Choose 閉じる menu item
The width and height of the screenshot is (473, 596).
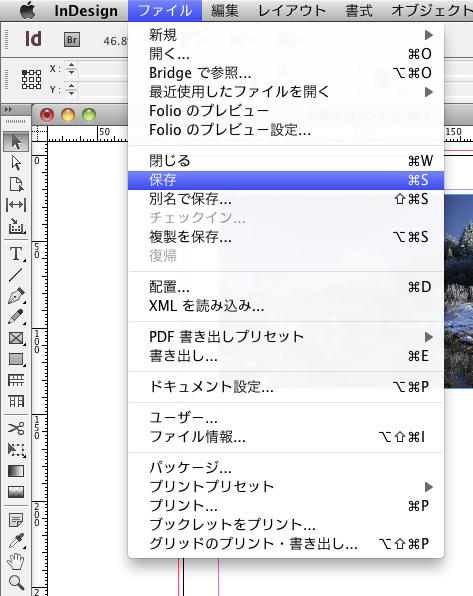[x=286, y=161]
